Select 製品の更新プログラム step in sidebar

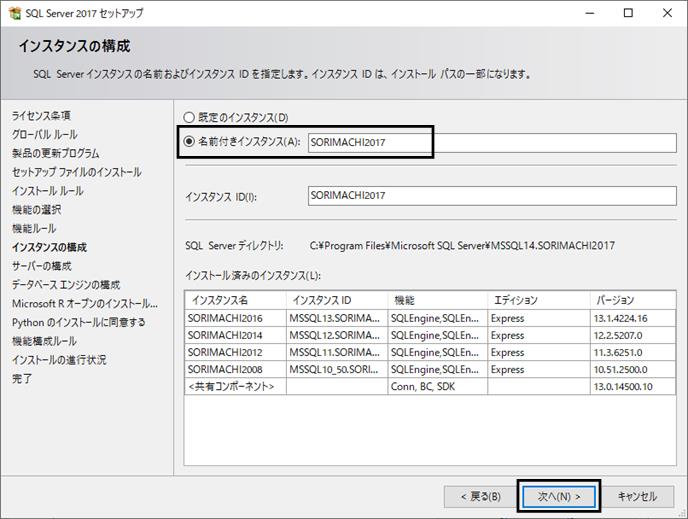(56, 153)
